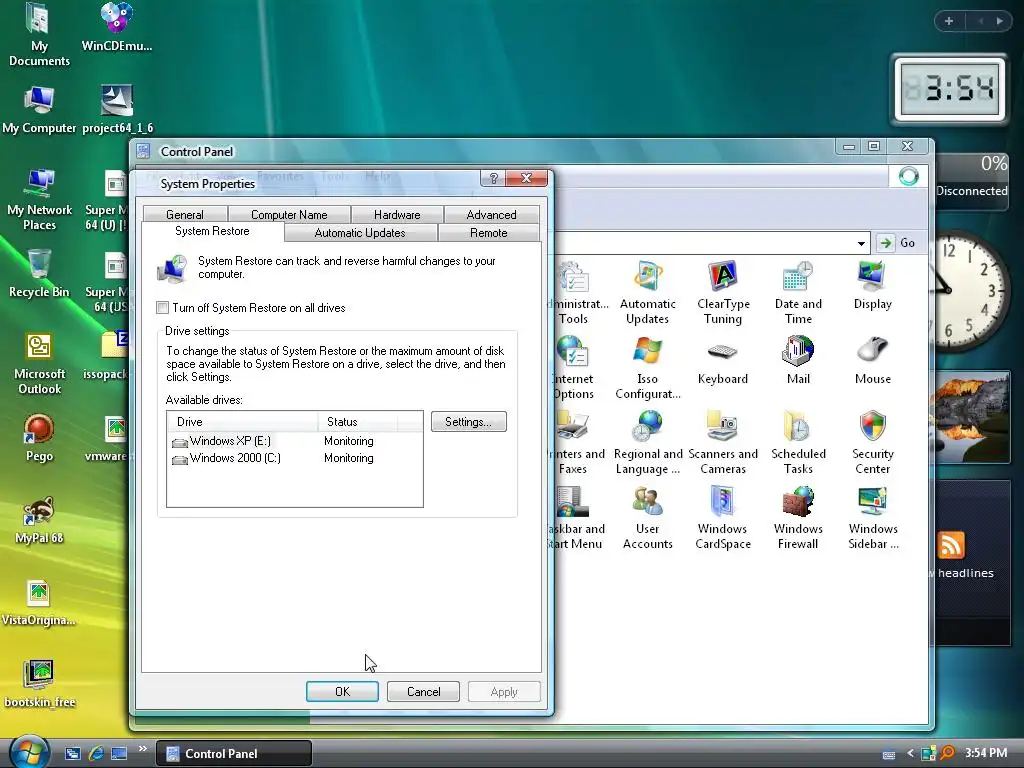This screenshot has height=768, width=1024.
Task: Open Mail in Control Panel
Action: 798,360
